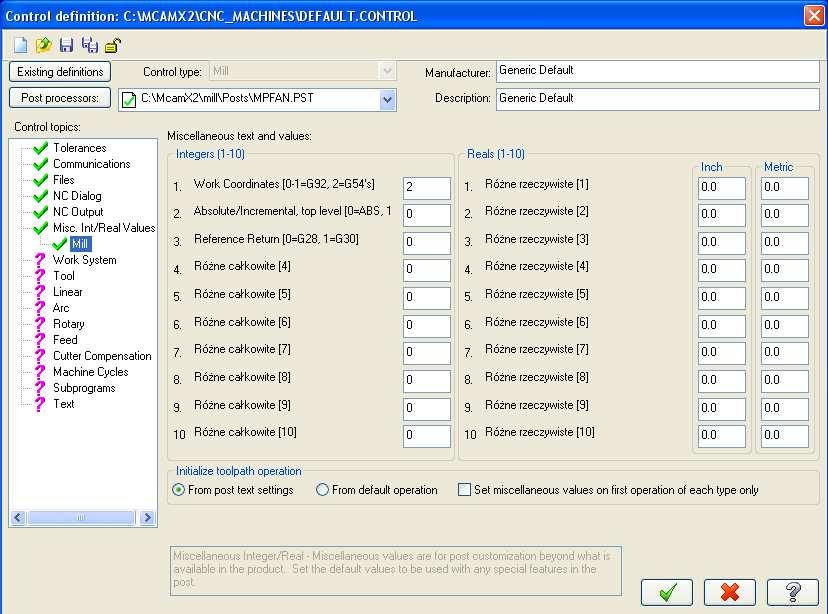Click the Description input field
The image size is (828, 614).
point(657,99)
